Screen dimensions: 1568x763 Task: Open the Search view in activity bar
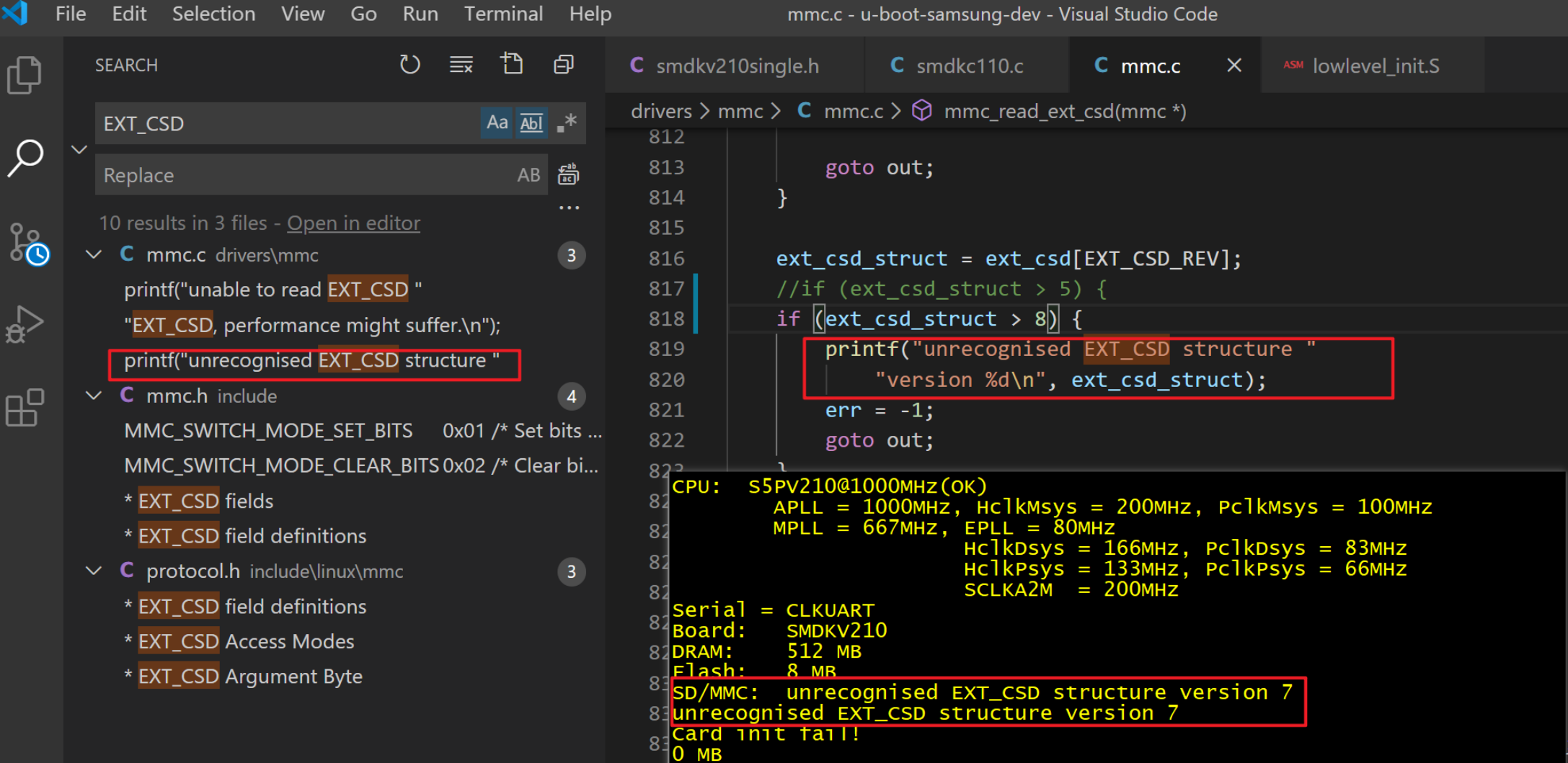tap(26, 158)
